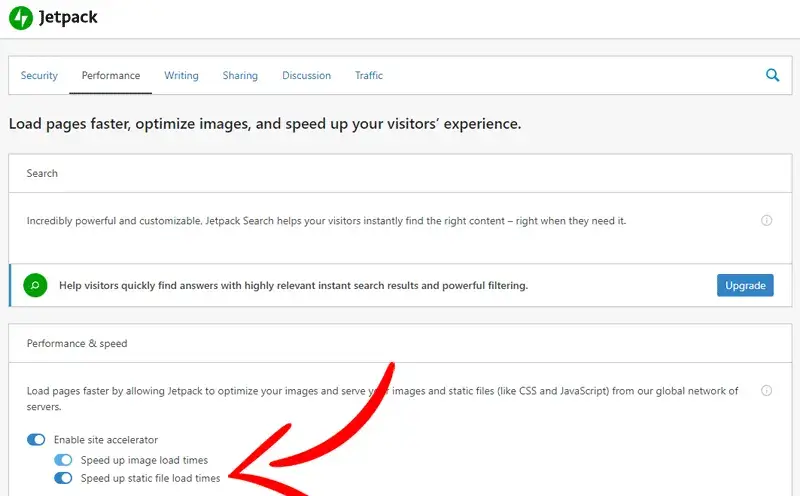Select the Performance tab
Screen dimensions: 800x496
coord(111,76)
